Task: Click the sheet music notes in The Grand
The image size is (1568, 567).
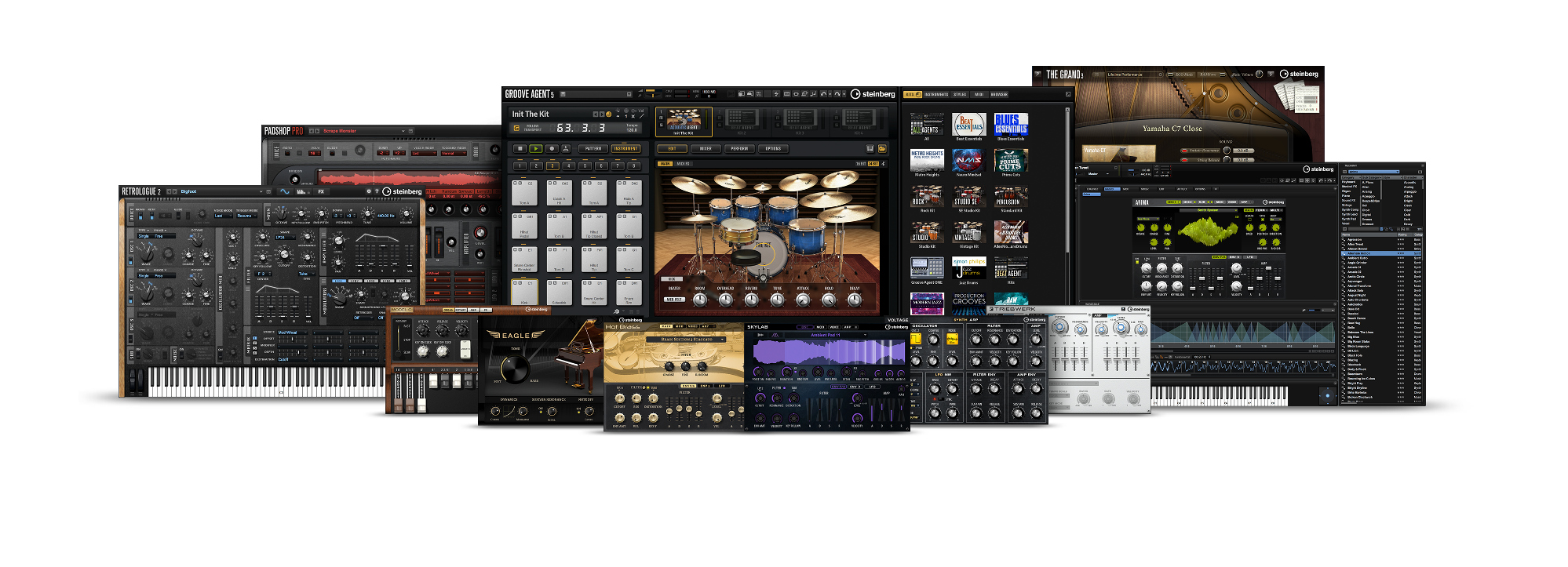Action: click(x=1296, y=97)
